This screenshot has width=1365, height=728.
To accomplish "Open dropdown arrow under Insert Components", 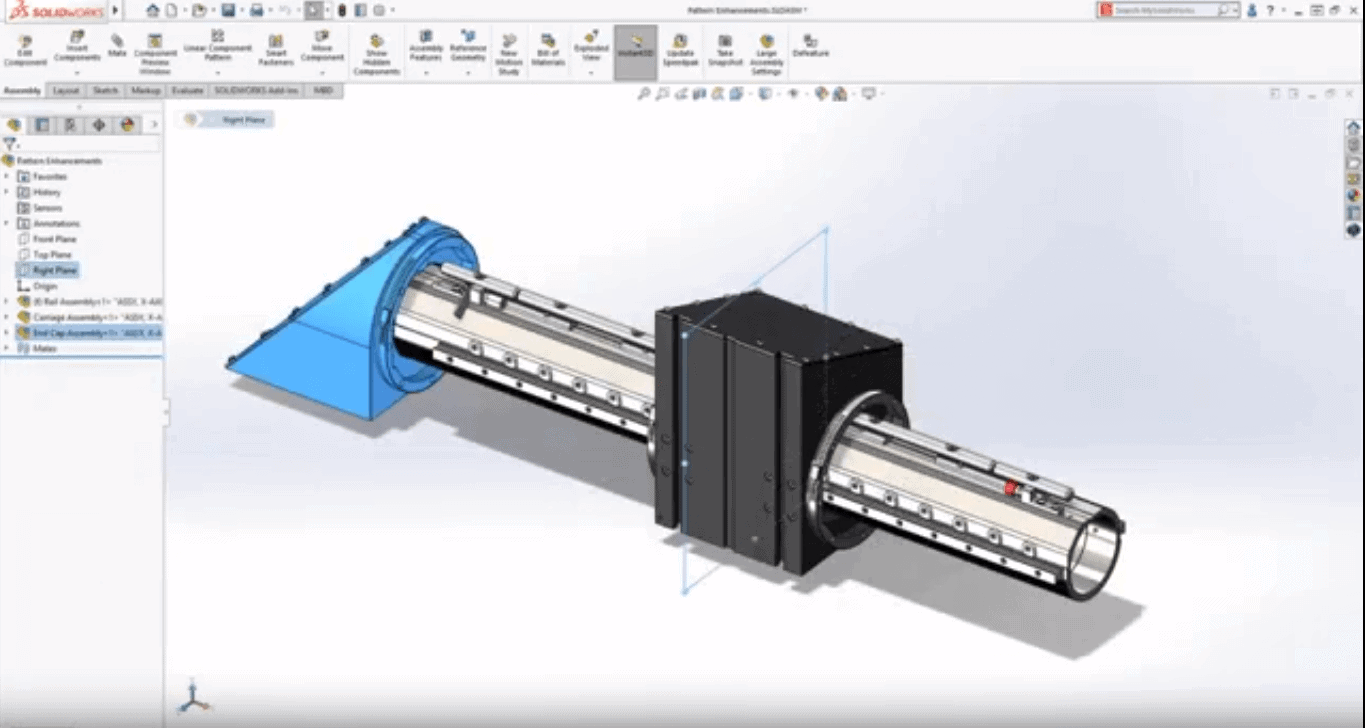I will [x=77, y=72].
